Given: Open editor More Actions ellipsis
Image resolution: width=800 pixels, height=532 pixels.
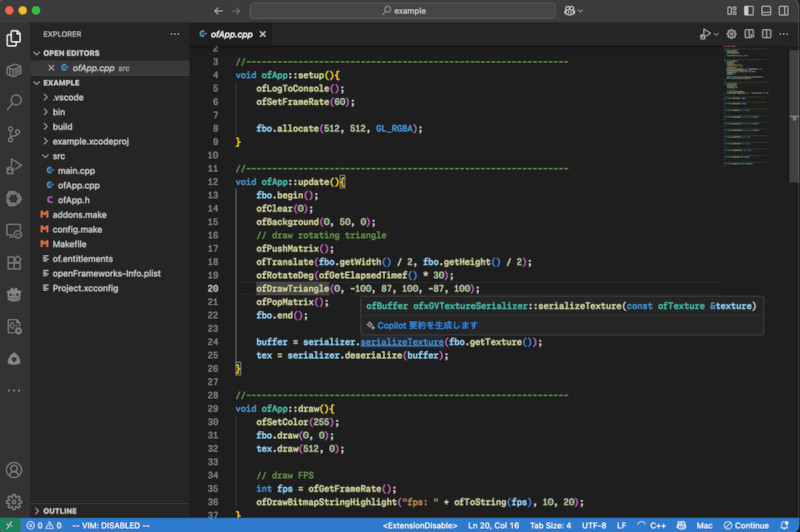Looking at the screenshot, I should (784, 34).
